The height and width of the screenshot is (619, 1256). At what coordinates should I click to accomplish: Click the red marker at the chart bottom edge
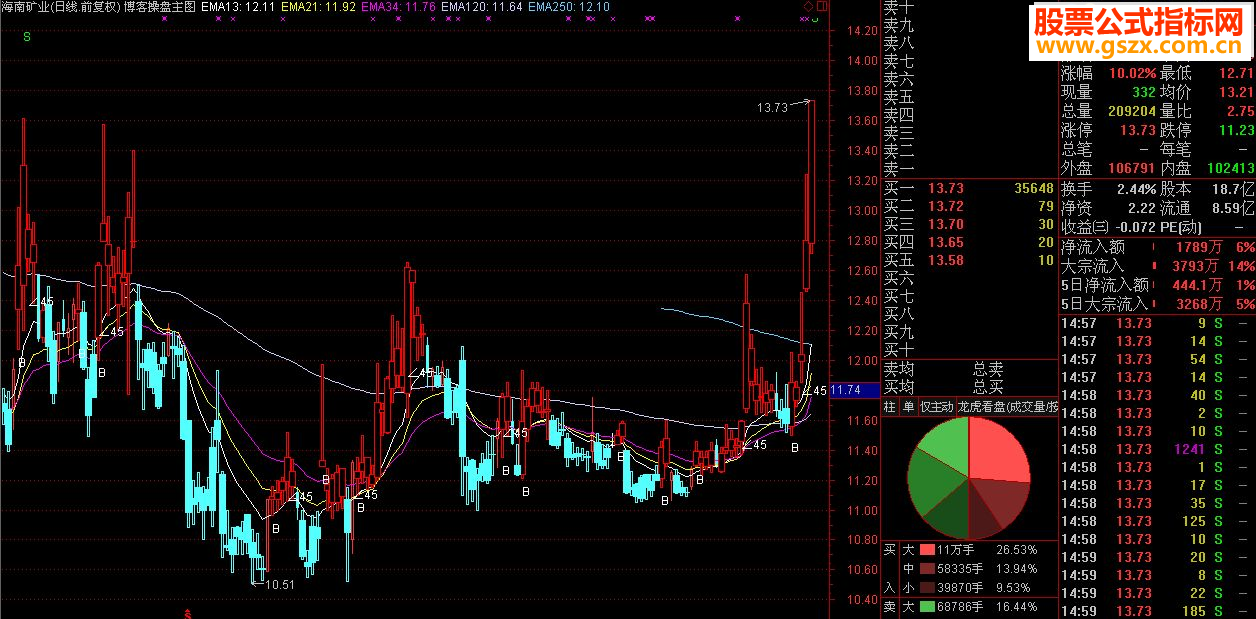tap(186, 612)
